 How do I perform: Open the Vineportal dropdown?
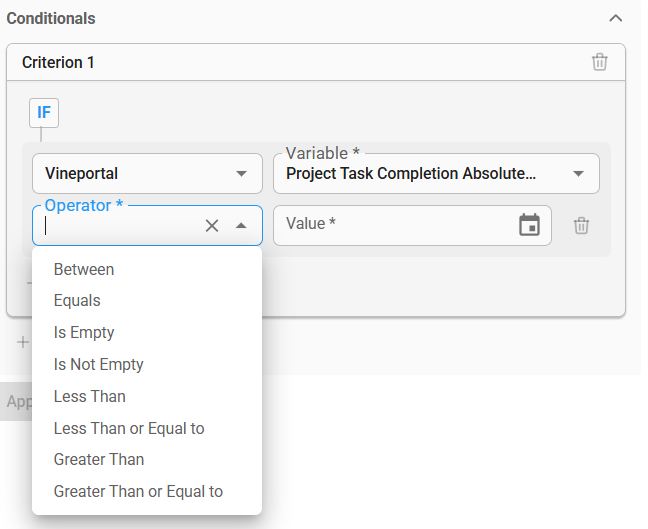click(x=147, y=174)
